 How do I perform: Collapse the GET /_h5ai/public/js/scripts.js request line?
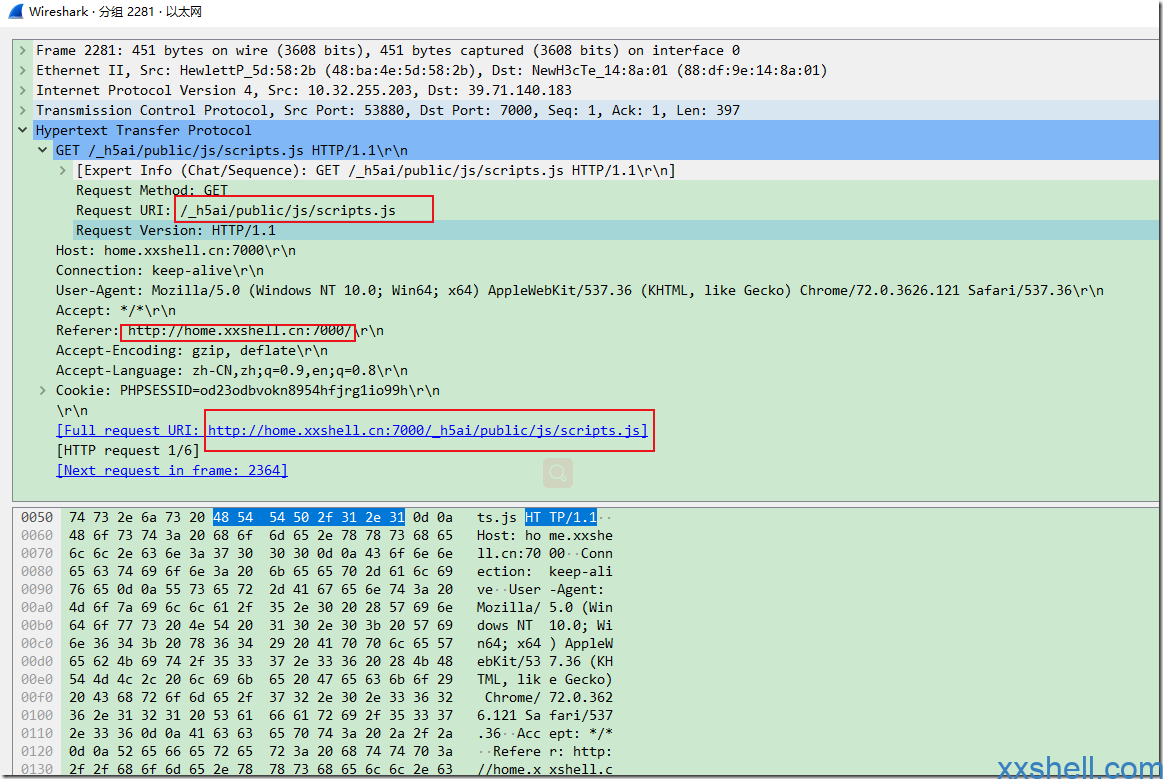tap(43, 151)
